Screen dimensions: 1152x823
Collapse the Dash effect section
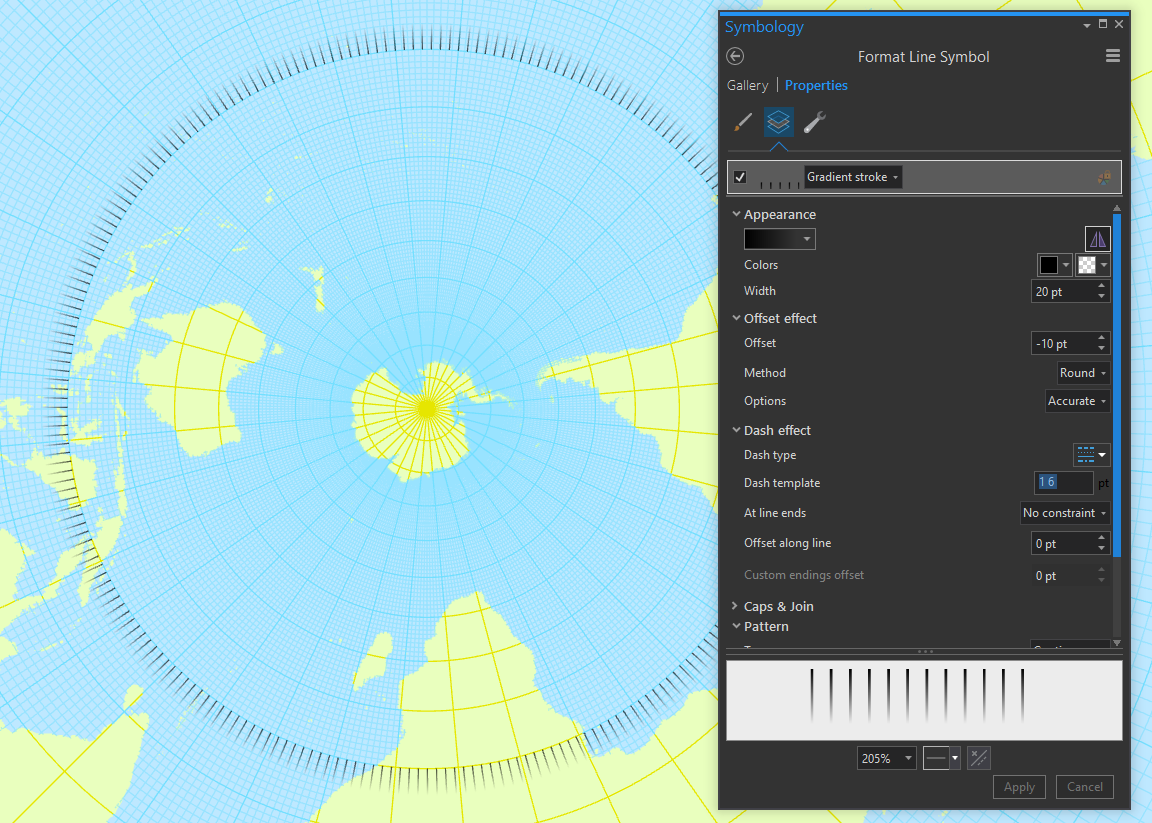[x=736, y=430]
